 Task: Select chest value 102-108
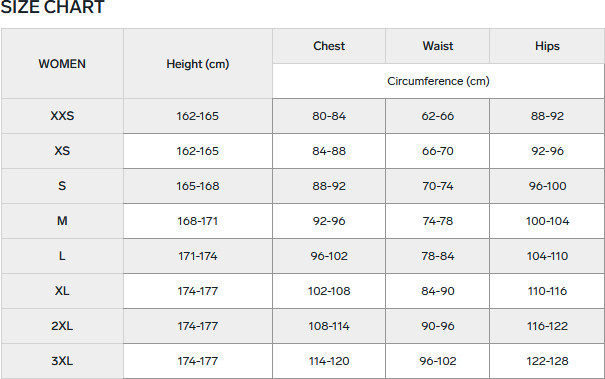click(329, 291)
